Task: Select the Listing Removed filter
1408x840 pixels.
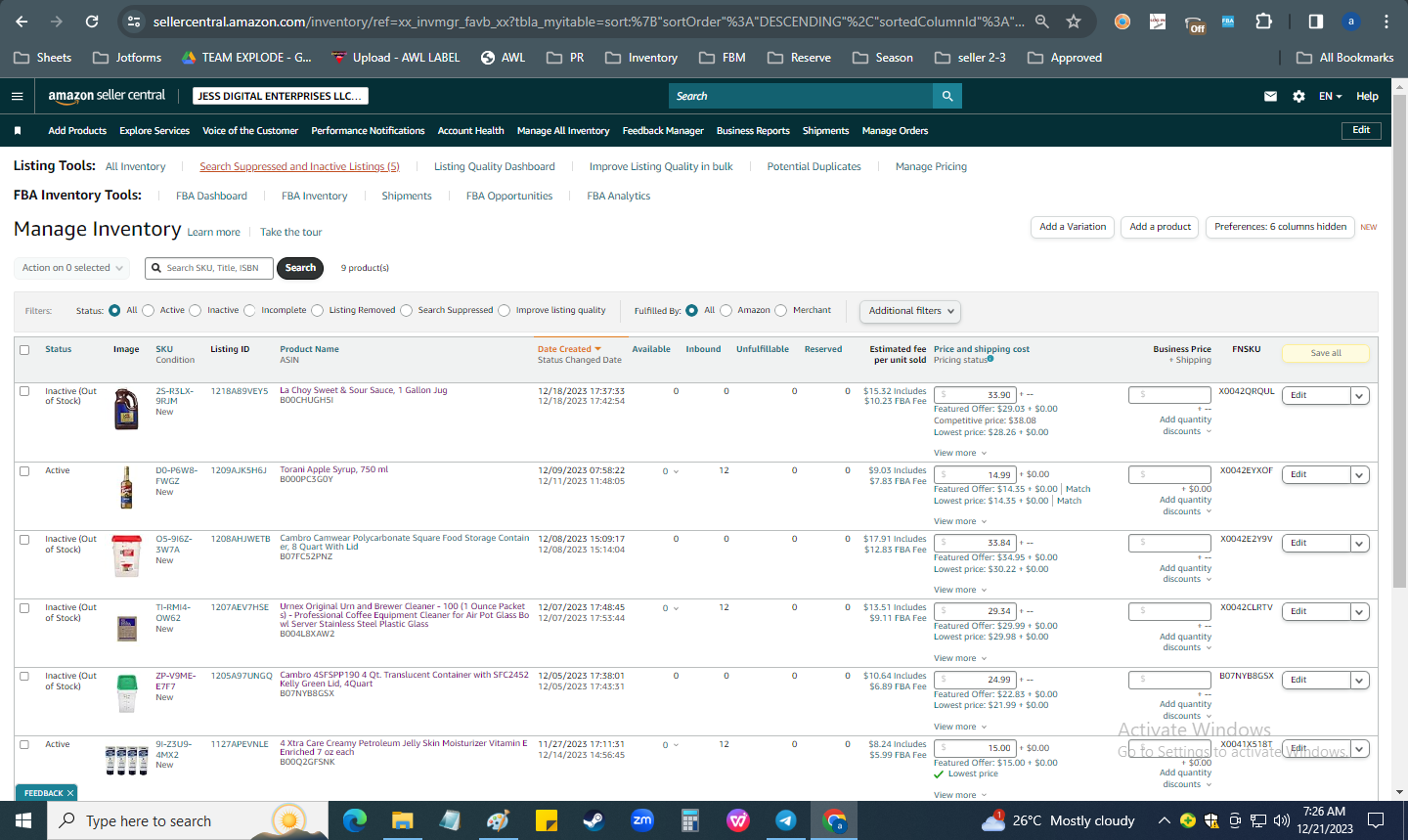Action: 317,310
